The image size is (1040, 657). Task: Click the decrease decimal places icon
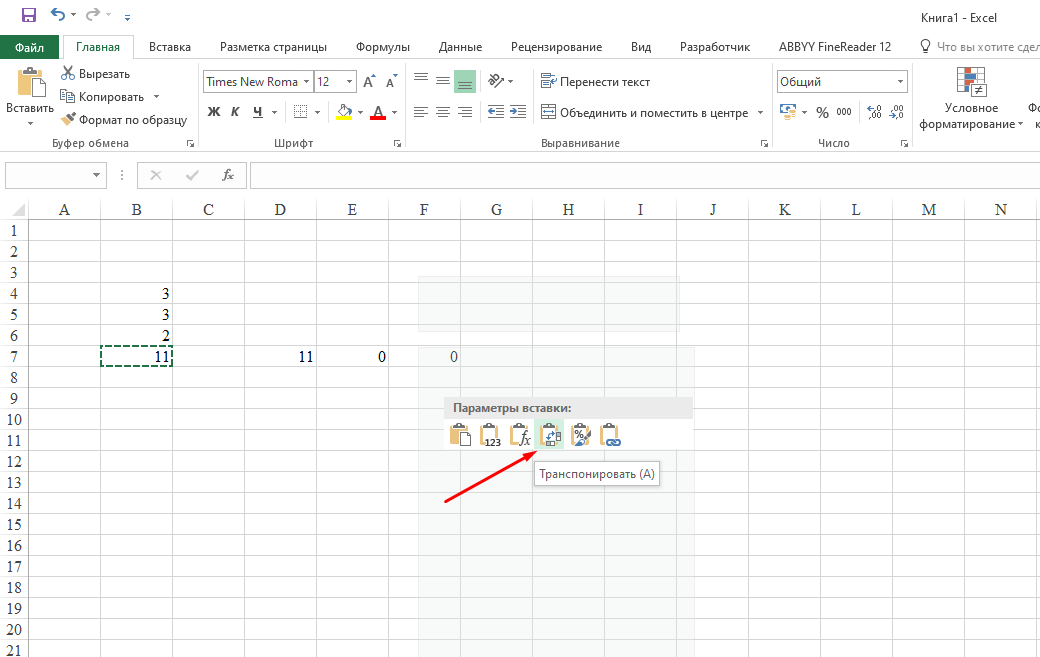[x=896, y=112]
